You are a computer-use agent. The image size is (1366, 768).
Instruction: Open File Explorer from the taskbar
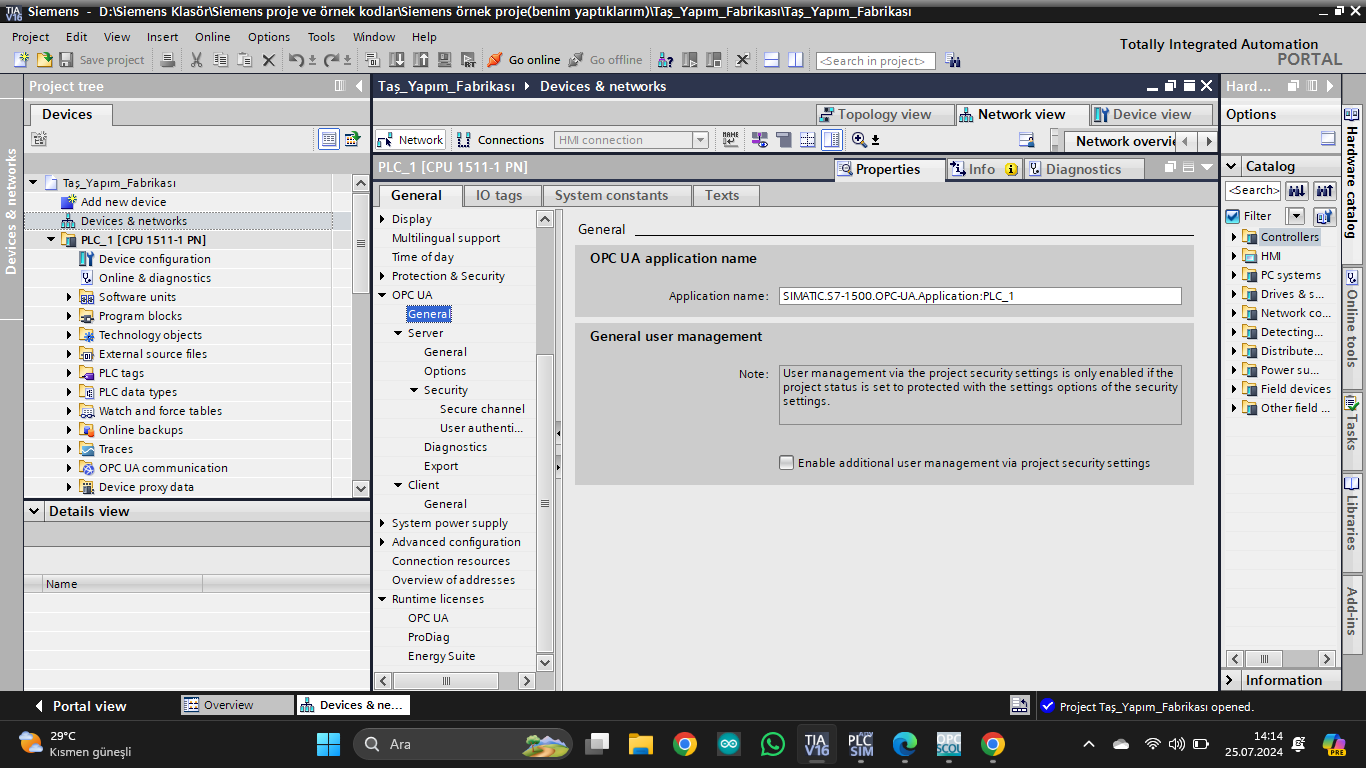641,744
